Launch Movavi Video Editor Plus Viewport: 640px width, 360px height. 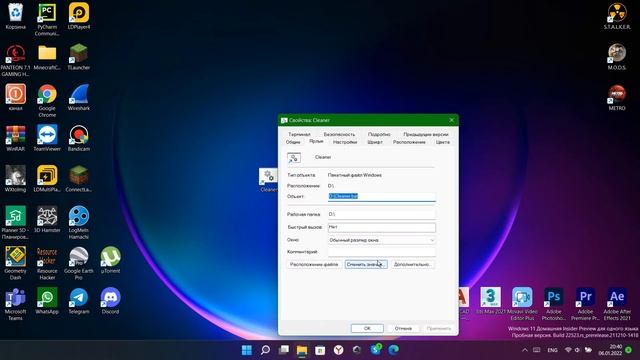[x=522, y=304]
